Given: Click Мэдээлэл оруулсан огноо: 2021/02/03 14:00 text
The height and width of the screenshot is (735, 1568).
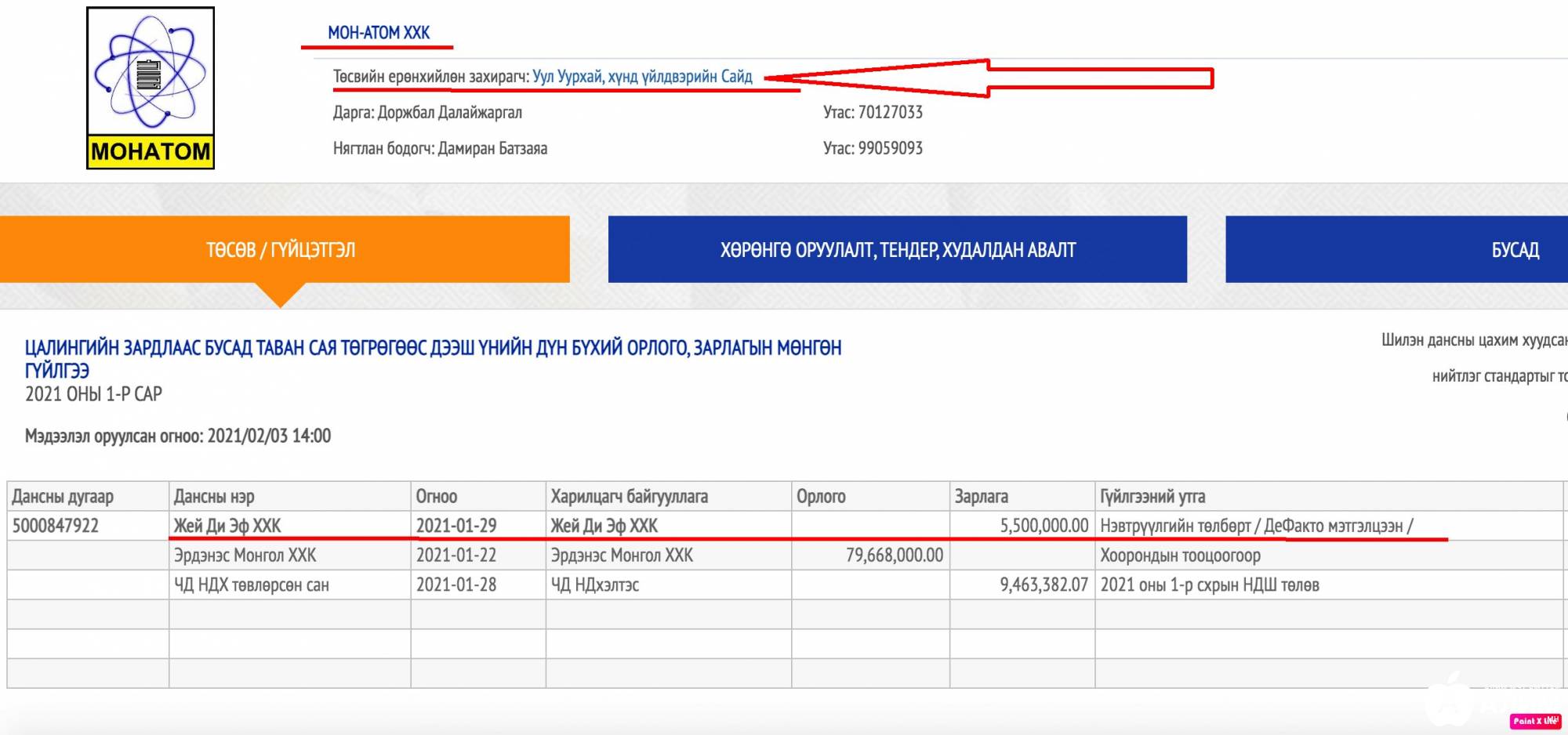Looking at the screenshot, I should click(178, 436).
